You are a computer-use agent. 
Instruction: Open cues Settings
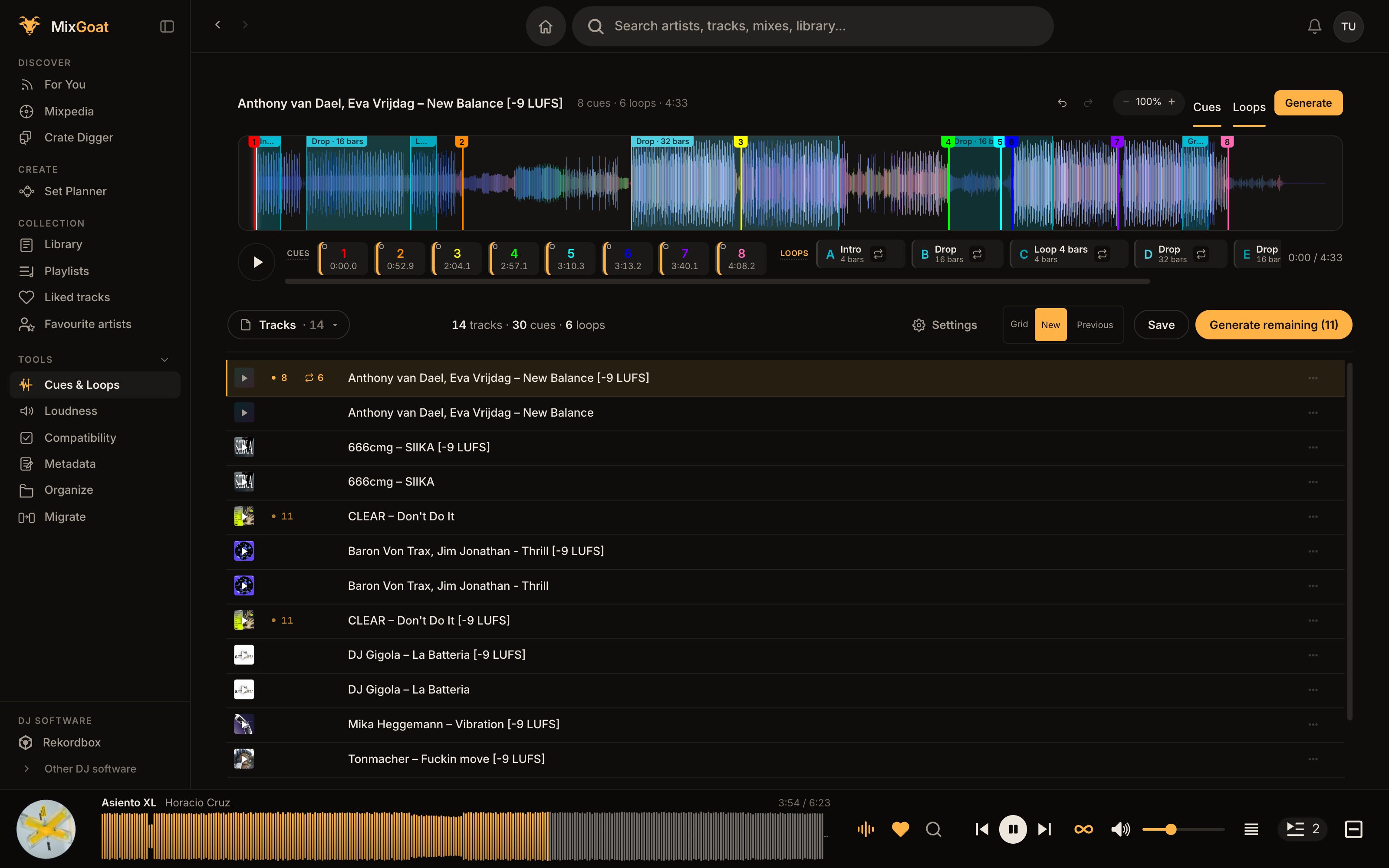[x=945, y=325]
